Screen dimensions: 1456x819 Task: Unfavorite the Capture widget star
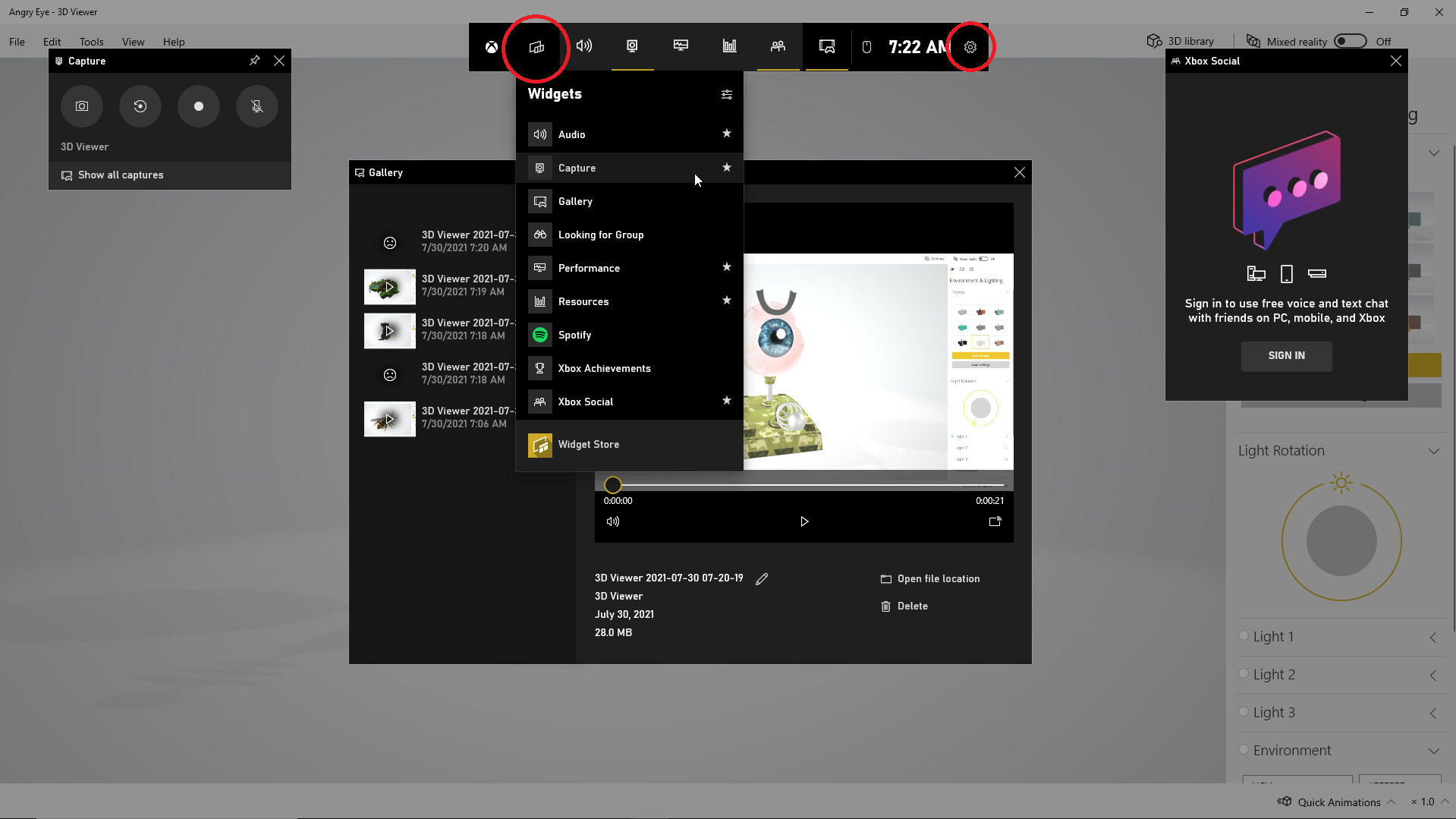pos(727,167)
